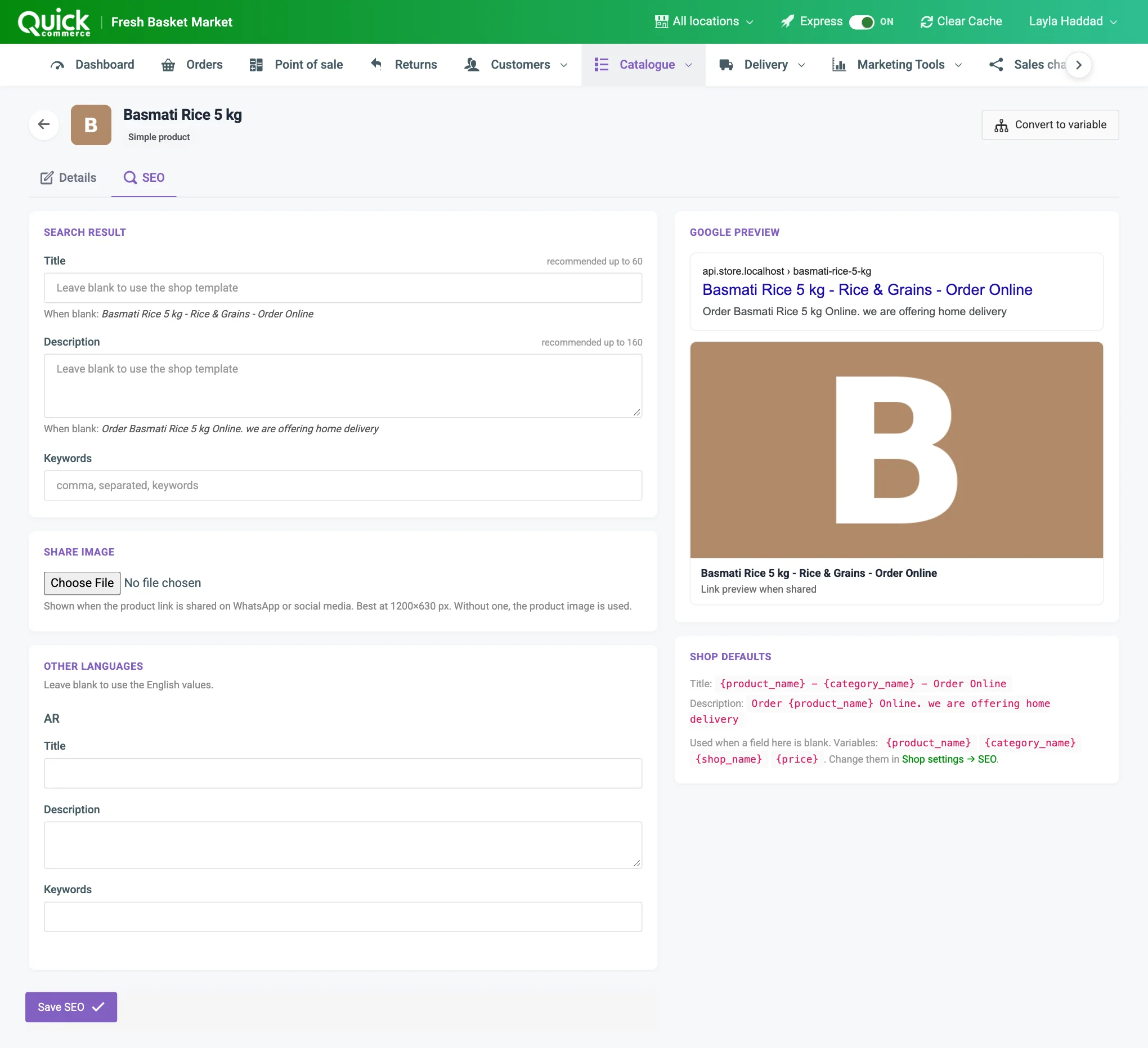Image resolution: width=1148 pixels, height=1048 pixels.
Task: Open Shop settings → SEO link
Action: 949,759
